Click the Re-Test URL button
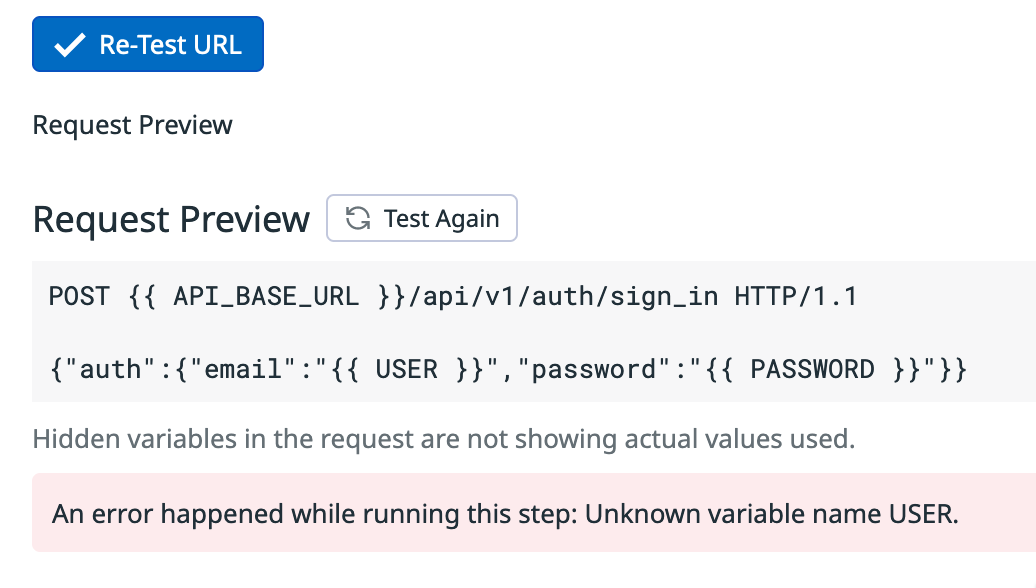The image size is (1036, 588). click(148, 44)
